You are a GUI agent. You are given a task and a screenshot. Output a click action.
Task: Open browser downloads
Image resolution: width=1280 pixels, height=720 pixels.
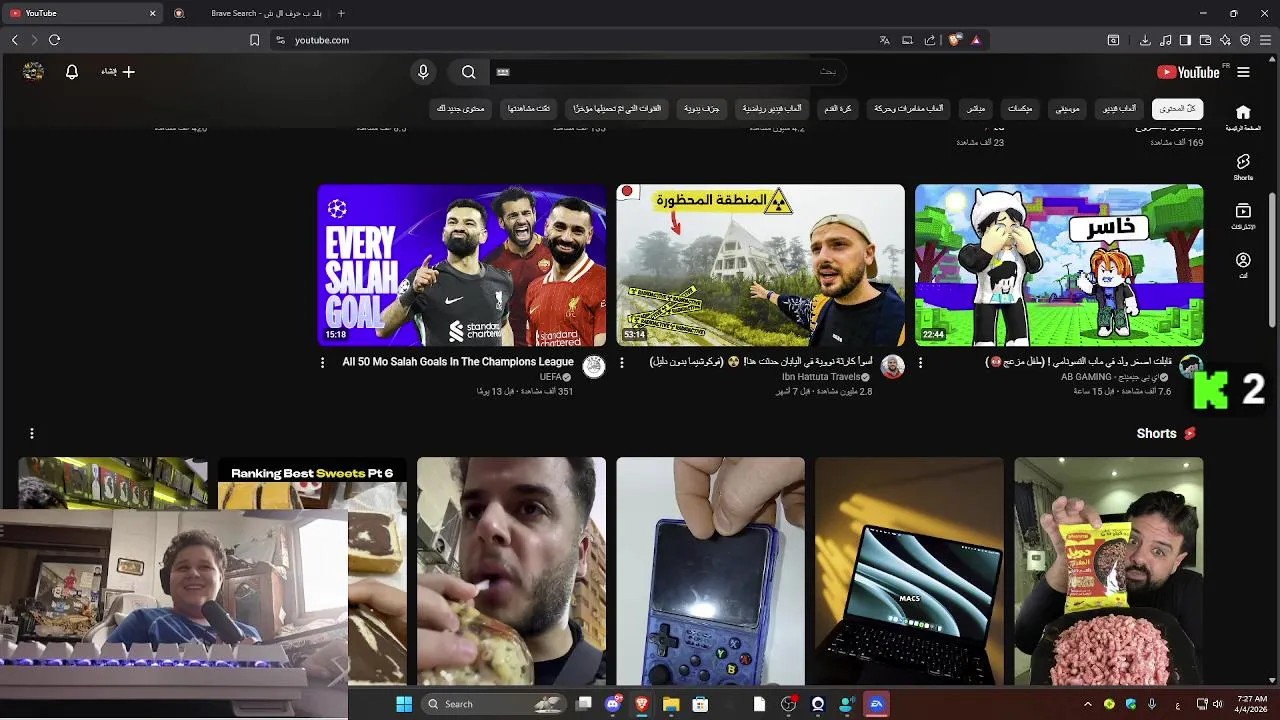pos(1145,40)
